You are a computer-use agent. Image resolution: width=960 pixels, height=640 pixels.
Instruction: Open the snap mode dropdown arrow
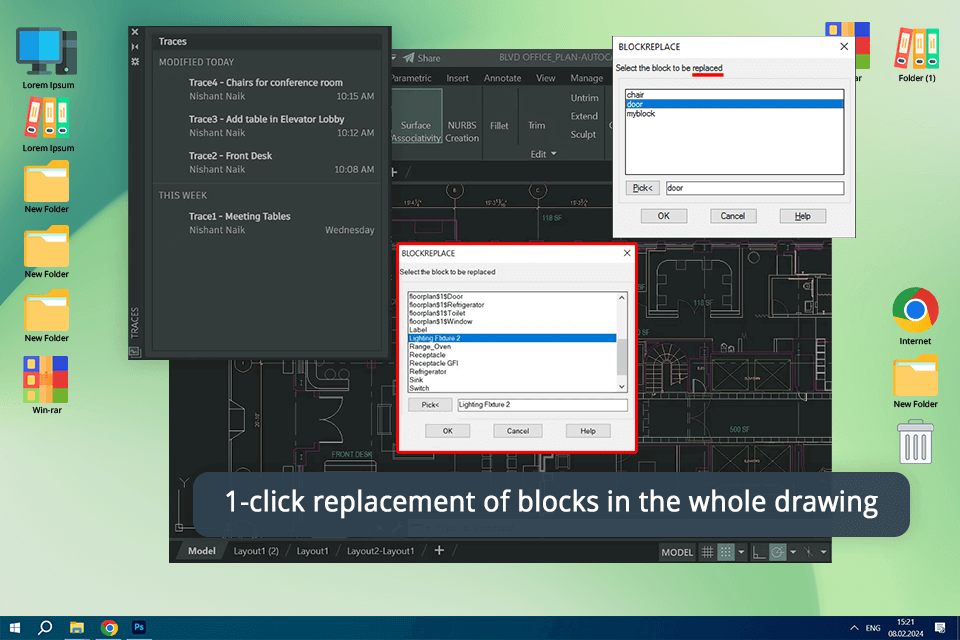coord(741,552)
